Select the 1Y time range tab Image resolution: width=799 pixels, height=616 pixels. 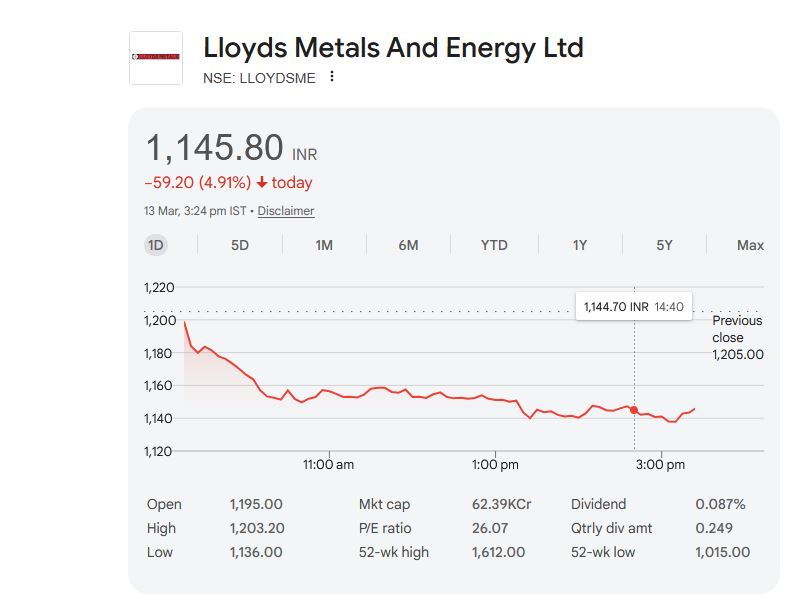(x=580, y=245)
